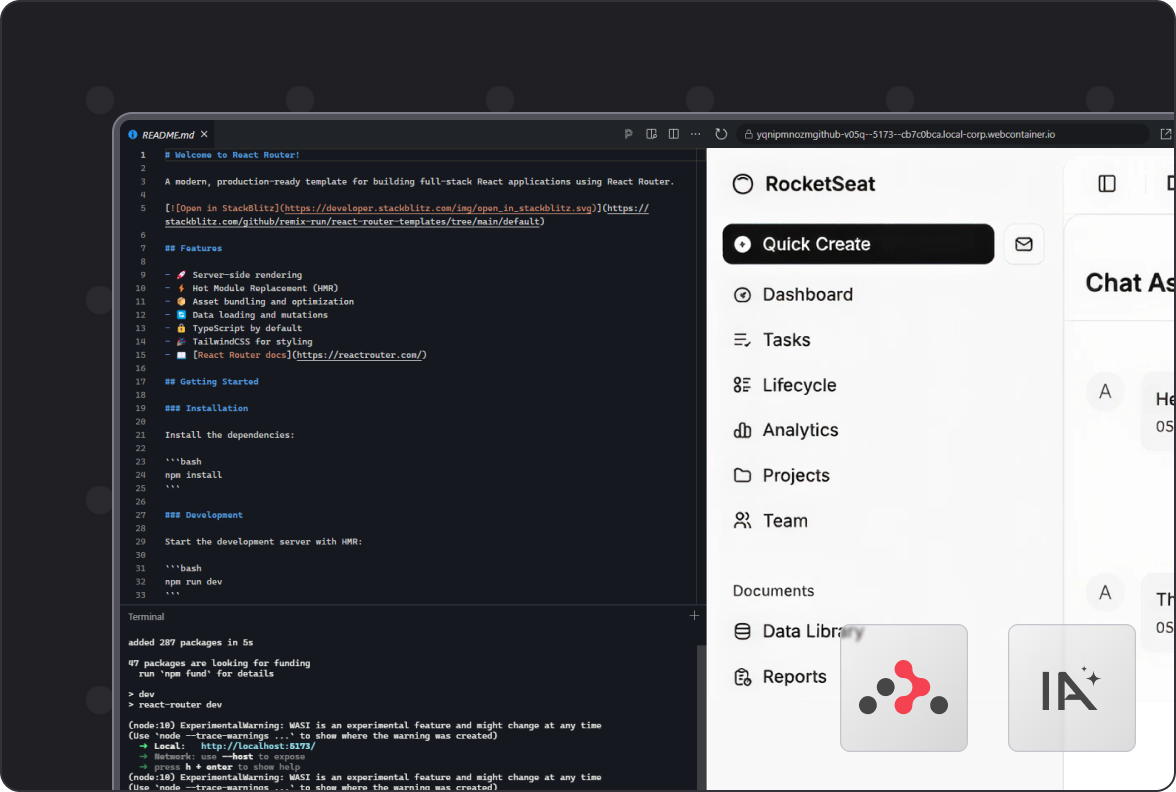Click the Lifecycle list icon
Screen dimensions: 1176x792
pyautogui.click(x=742, y=385)
